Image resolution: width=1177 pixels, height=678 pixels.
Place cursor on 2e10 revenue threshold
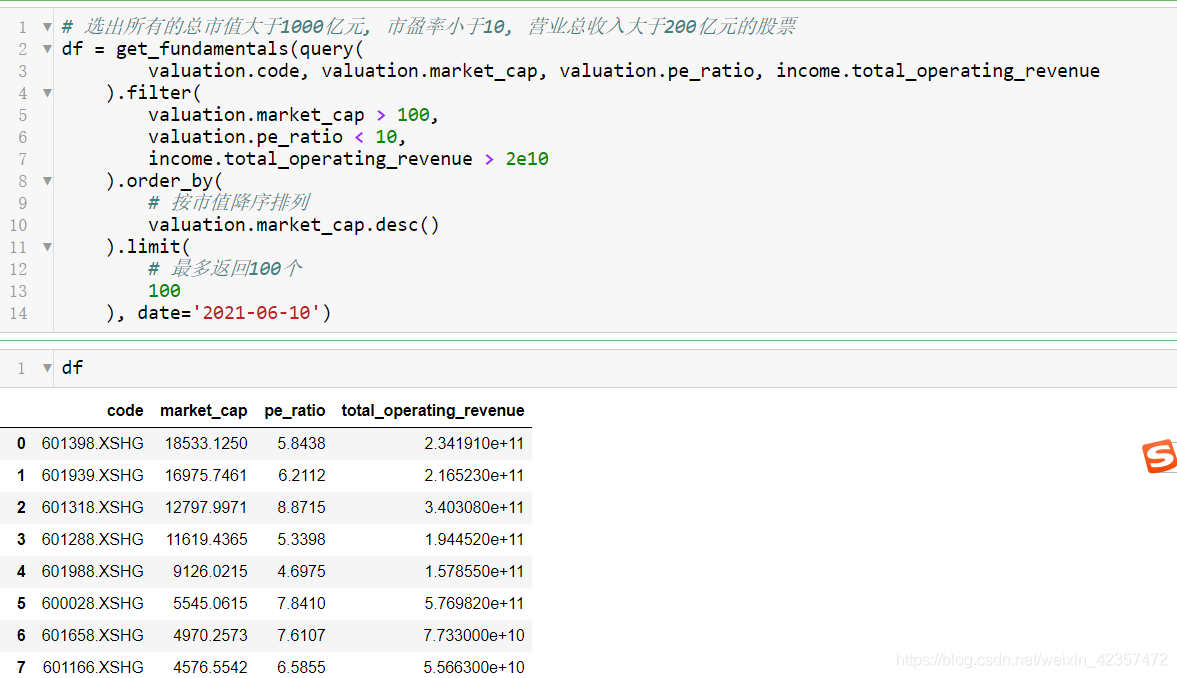pos(527,159)
